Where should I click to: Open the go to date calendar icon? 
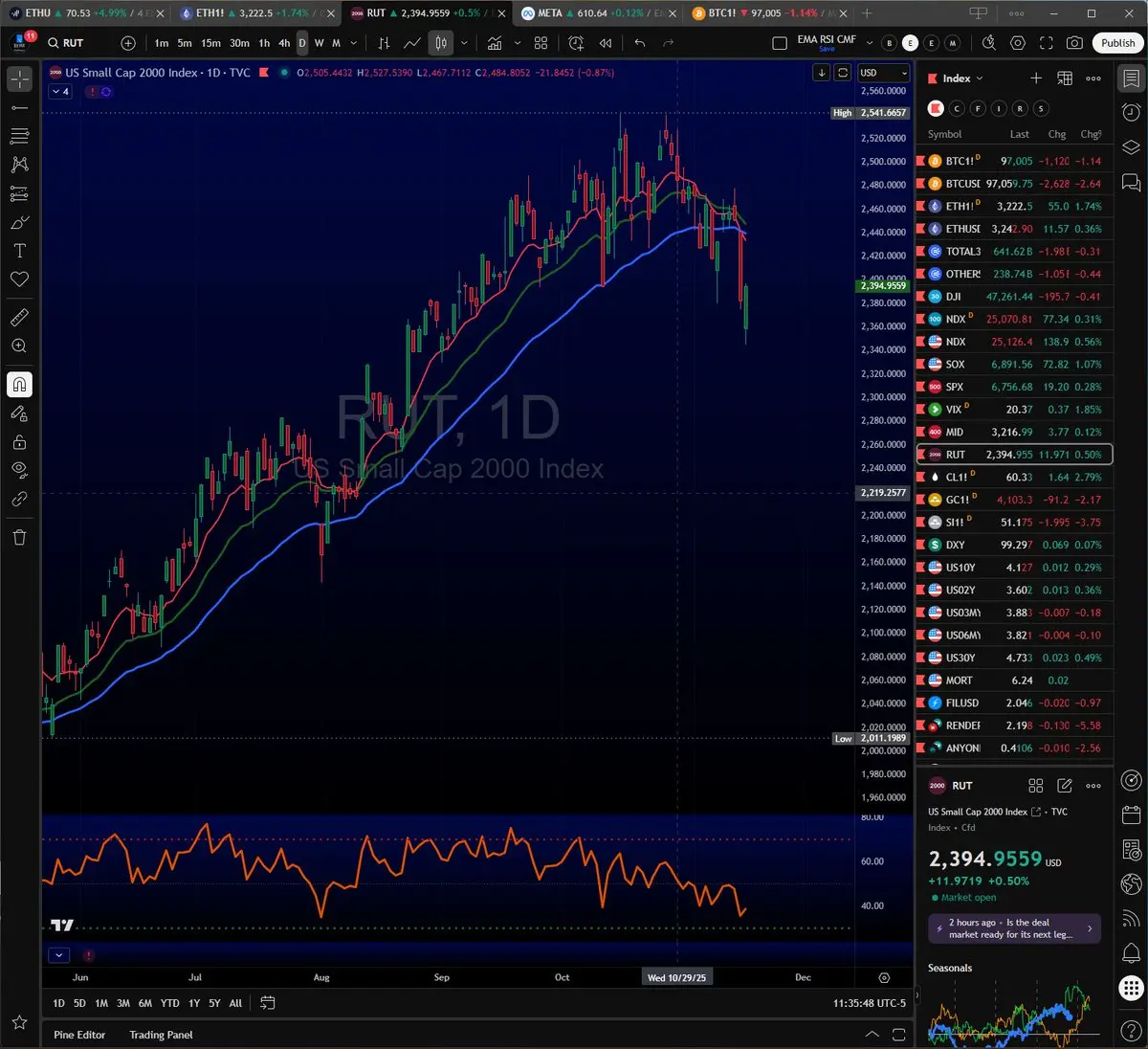[x=268, y=1003]
